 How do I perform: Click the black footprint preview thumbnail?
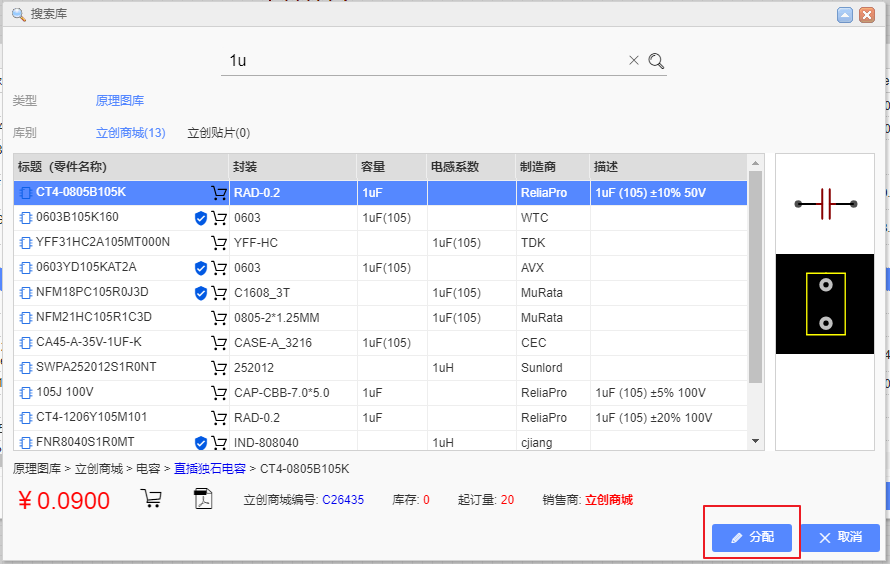pyautogui.click(x=825, y=304)
